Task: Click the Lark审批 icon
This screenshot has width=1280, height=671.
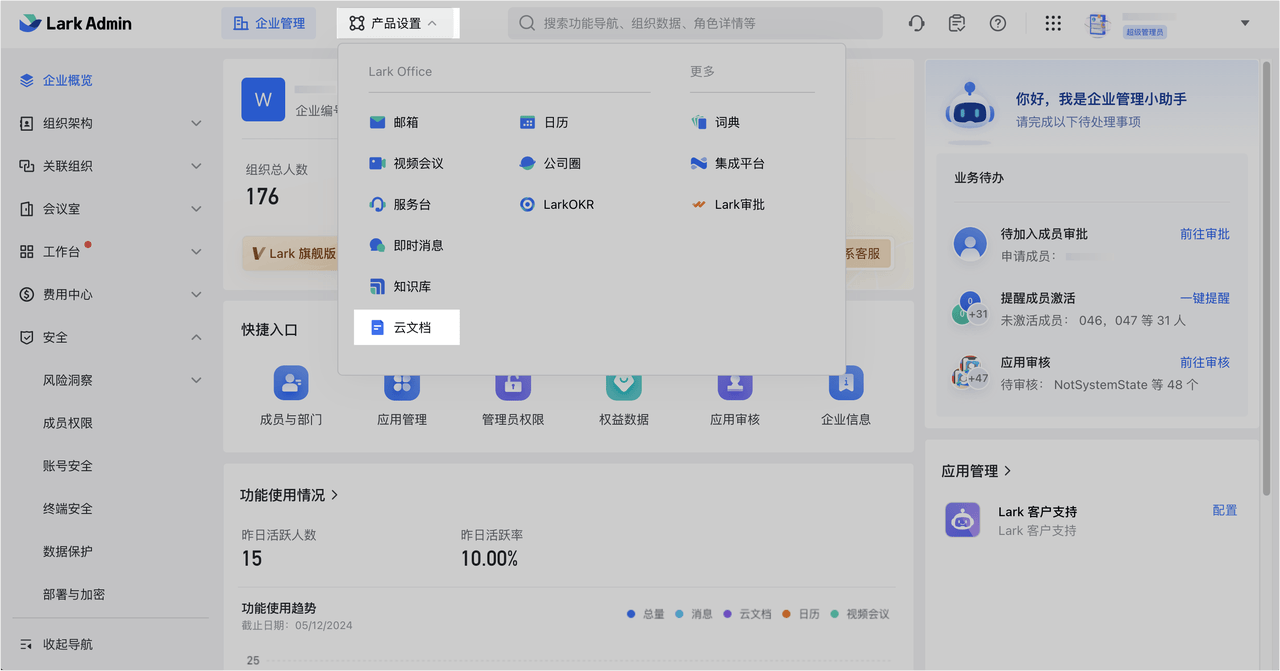Action: coord(699,204)
